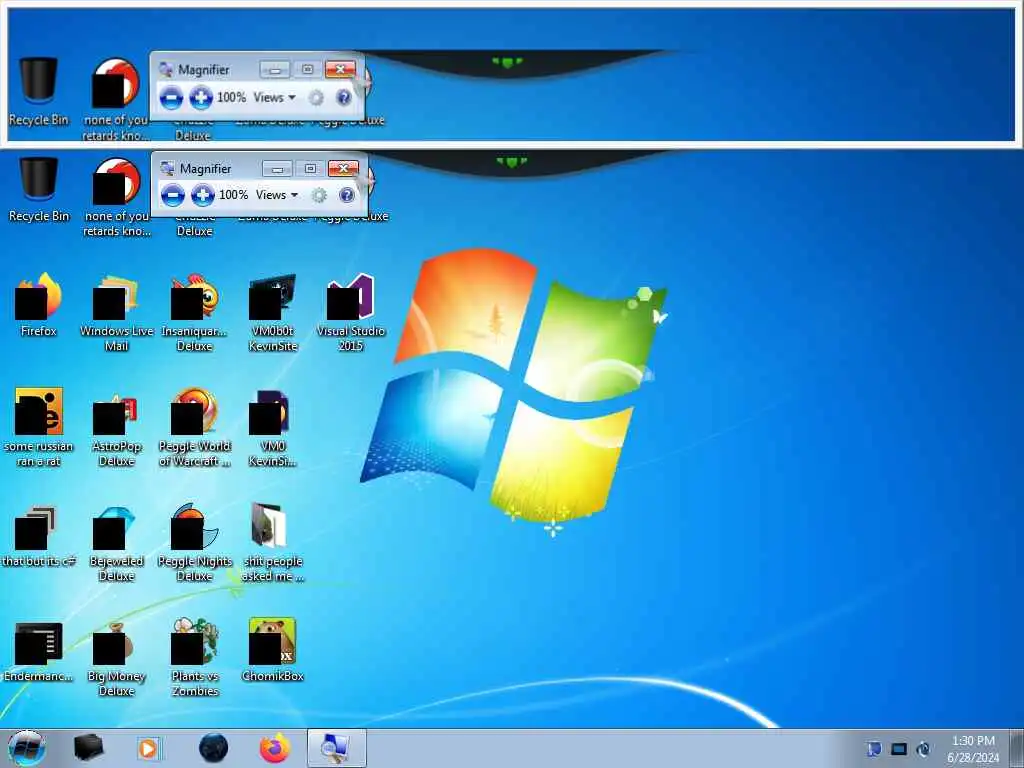Select the Big Money Deluxe desktop icon

point(116,657)
